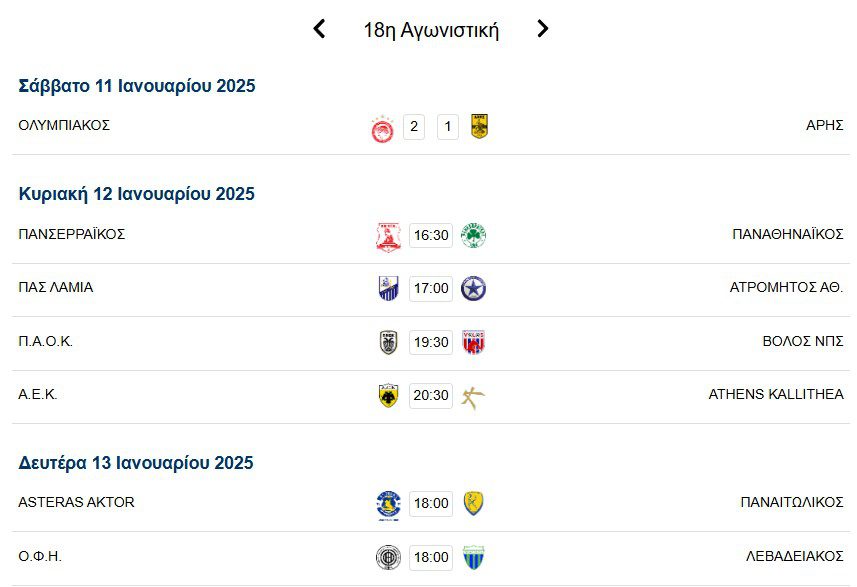This screenshot has height=587, width=857.
Task: Click the 20:30 kickoff time box
Action: (431, 396)
